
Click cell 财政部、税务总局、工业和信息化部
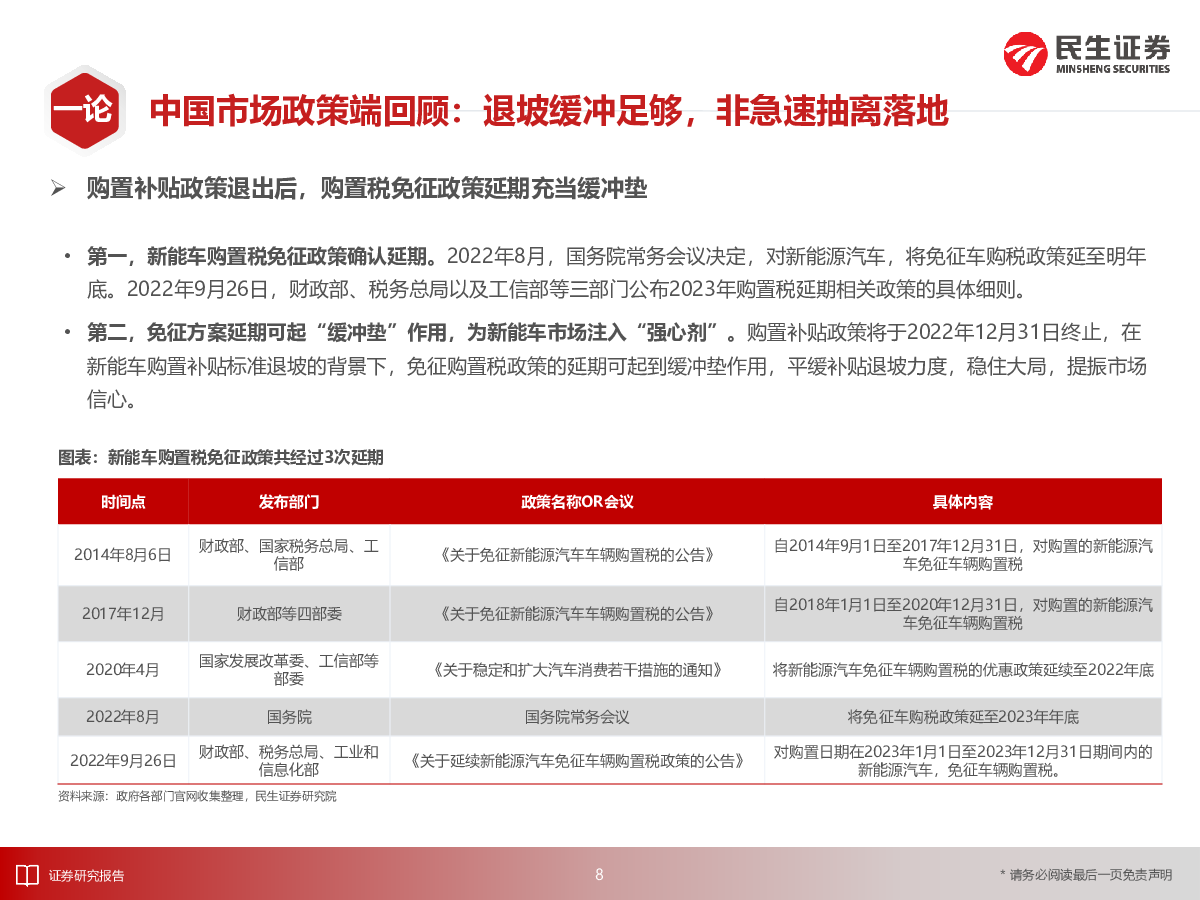289,760
